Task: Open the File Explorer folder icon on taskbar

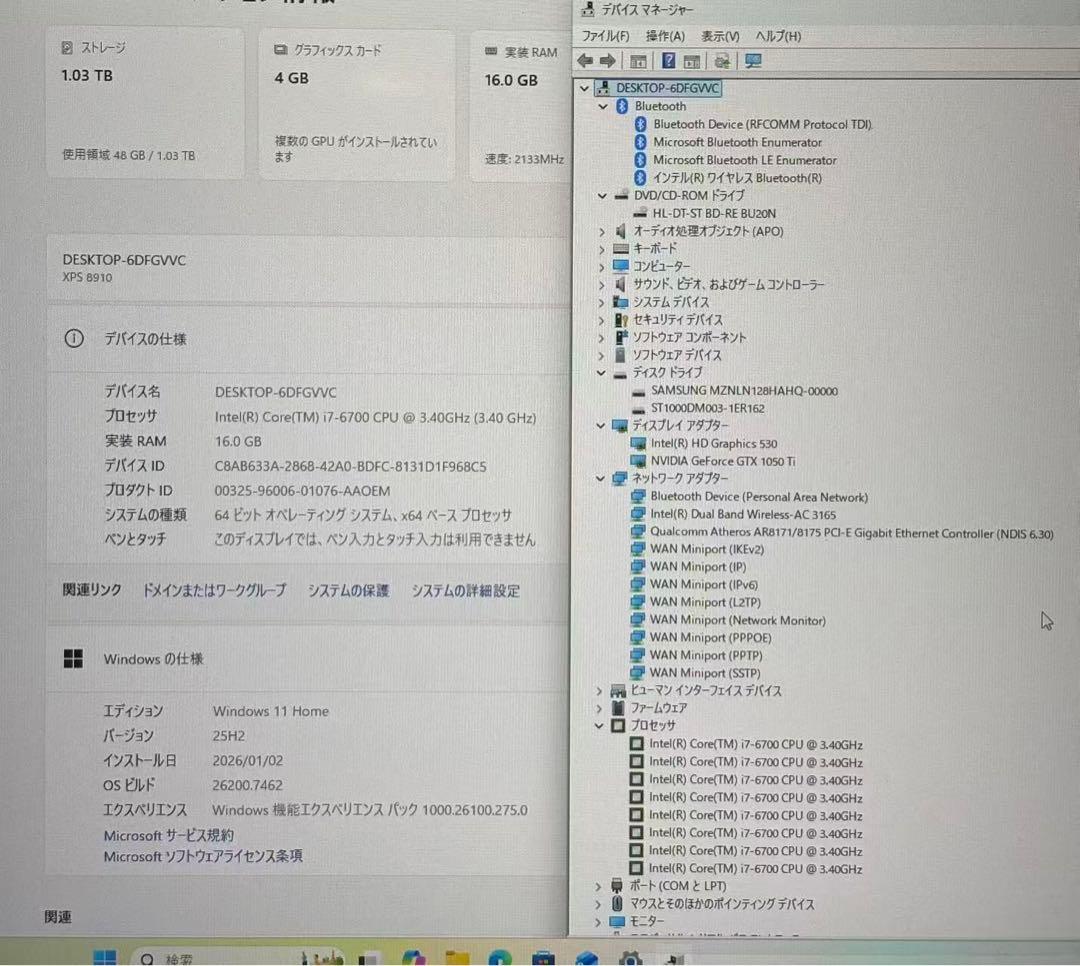Action: click(457, 958)
